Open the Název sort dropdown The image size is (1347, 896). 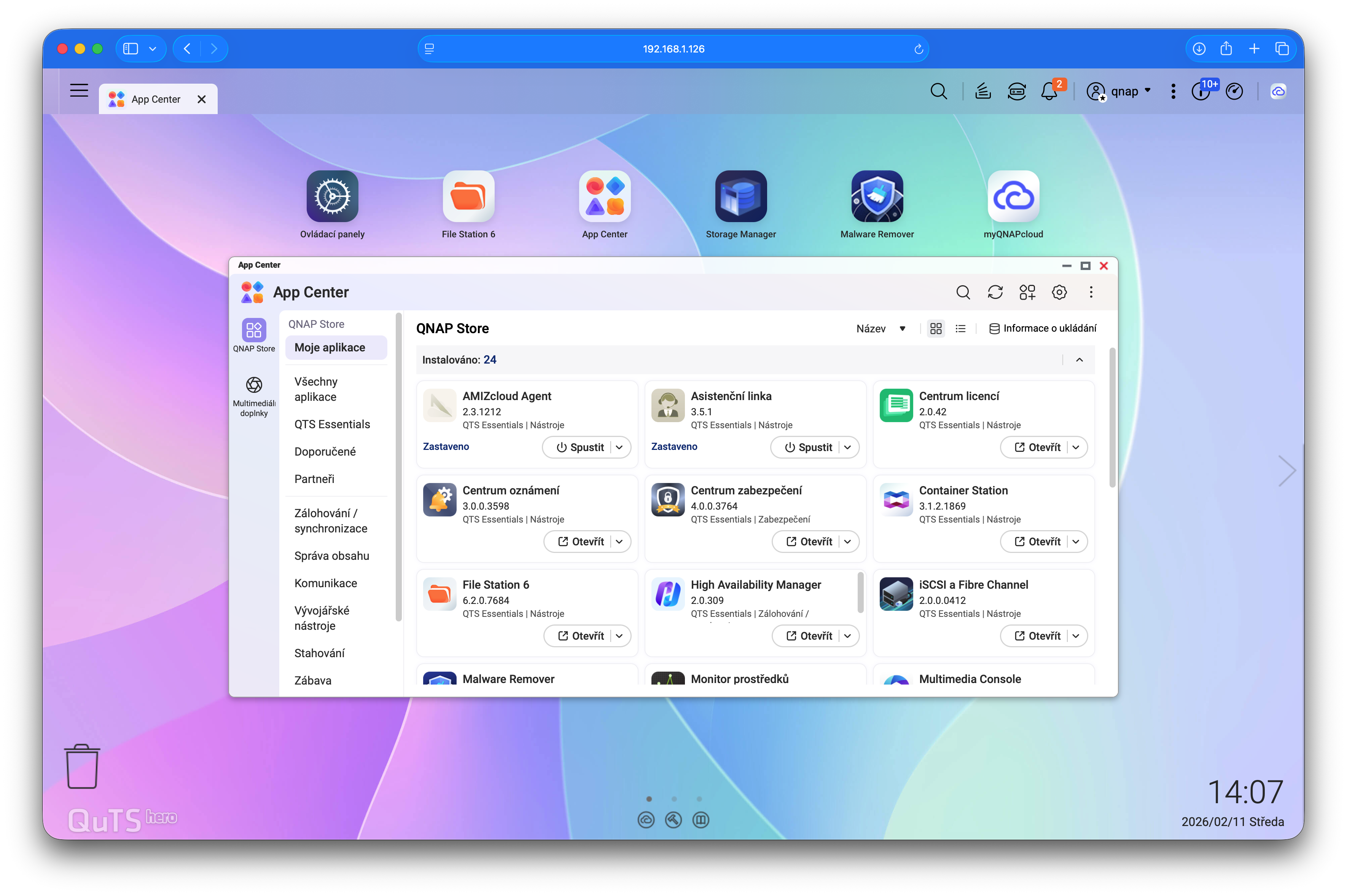click(880, 329)
